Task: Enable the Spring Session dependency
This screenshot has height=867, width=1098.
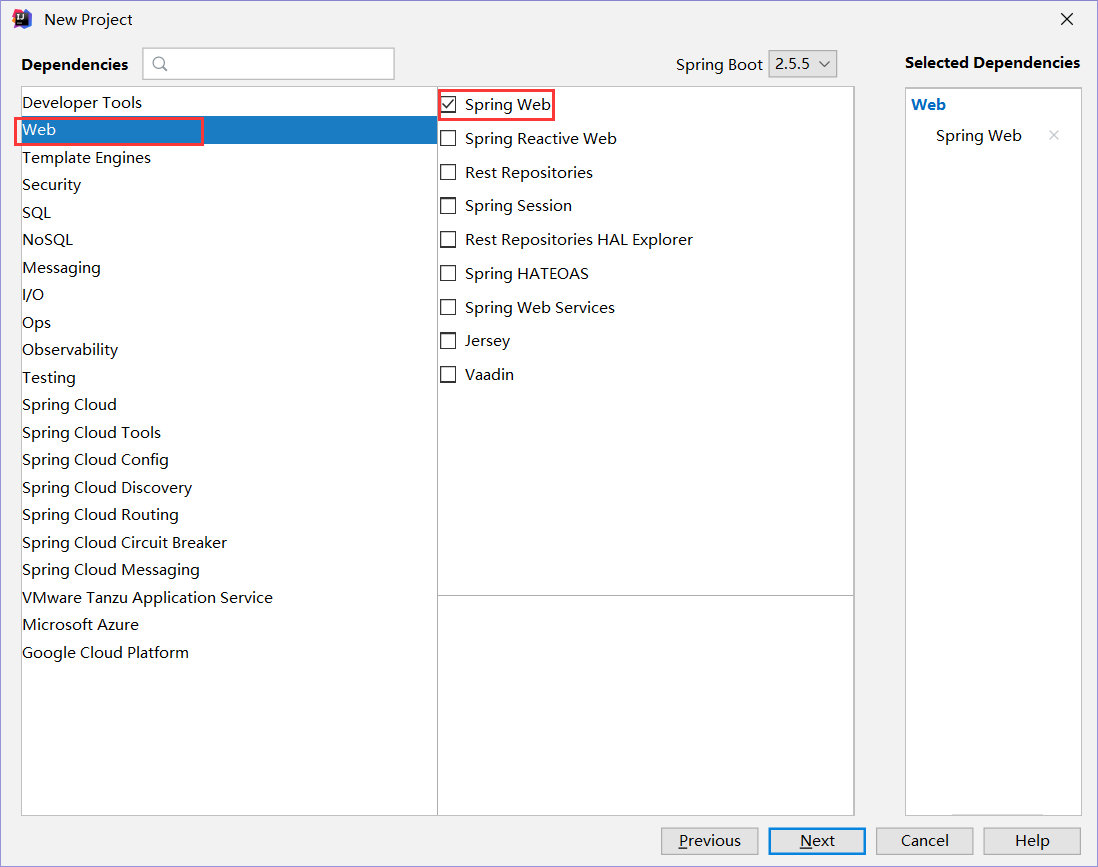Action: click(x=448, y=205)
